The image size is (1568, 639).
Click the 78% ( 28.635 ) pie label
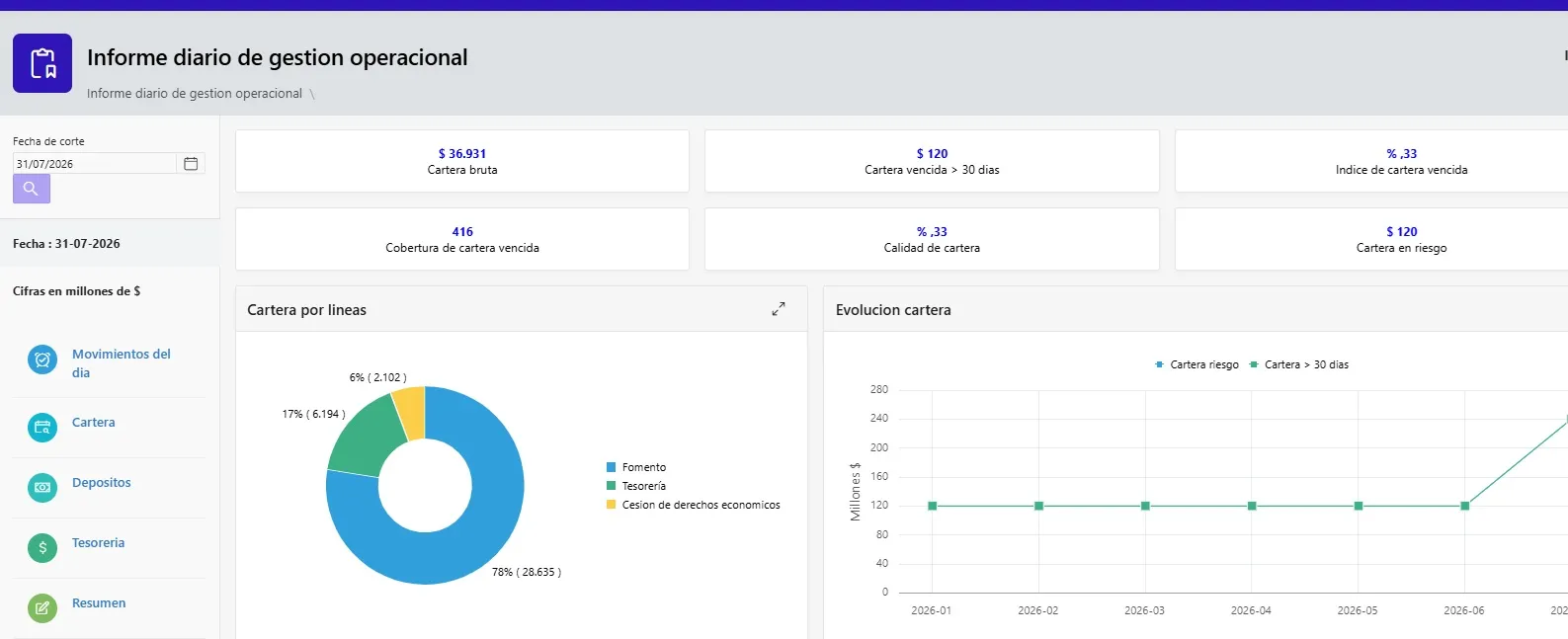(527, 572)
